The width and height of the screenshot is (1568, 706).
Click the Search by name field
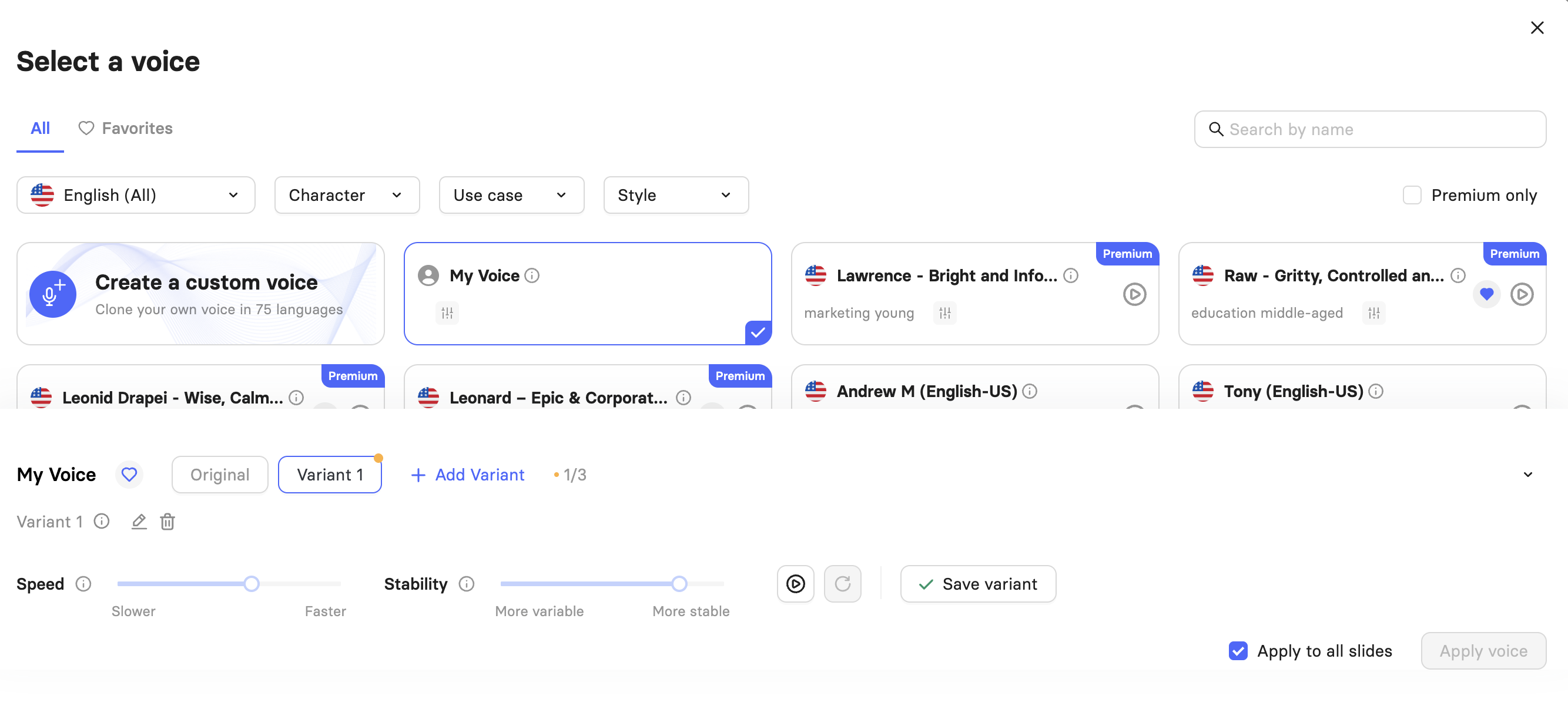pyautogui.click(x=1369, y=130)
